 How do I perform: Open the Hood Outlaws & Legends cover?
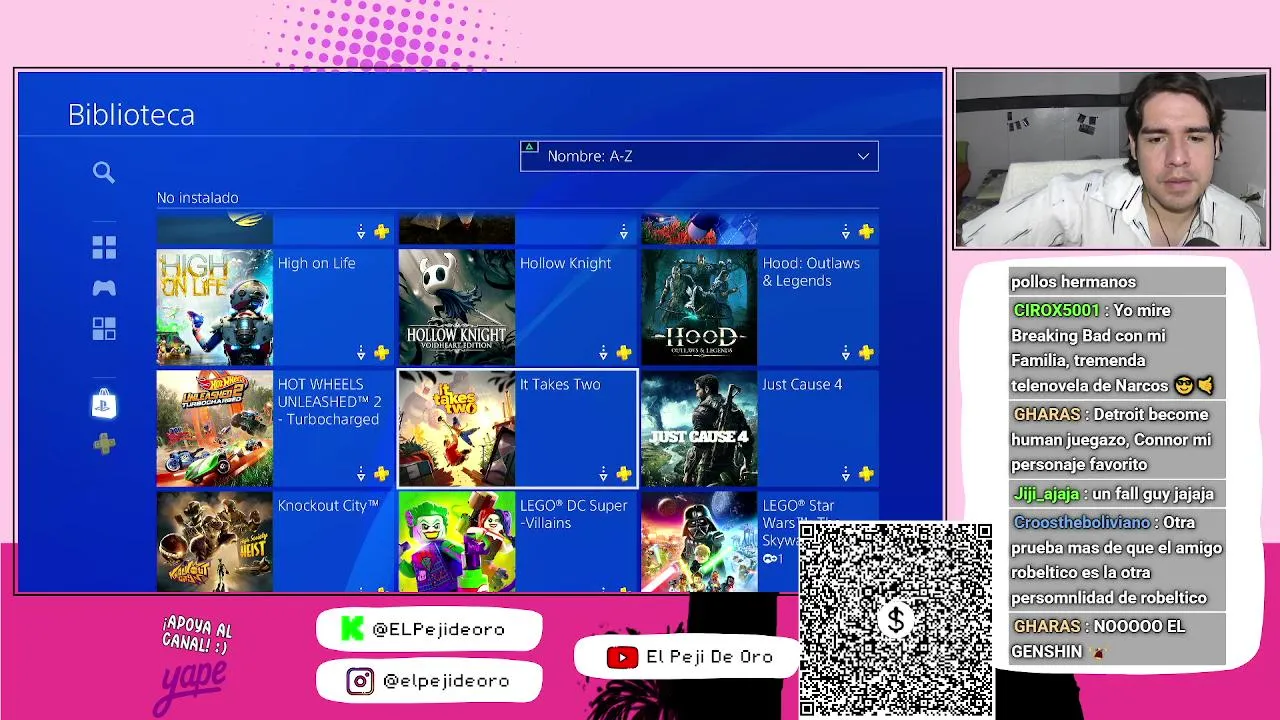(699, 307)
